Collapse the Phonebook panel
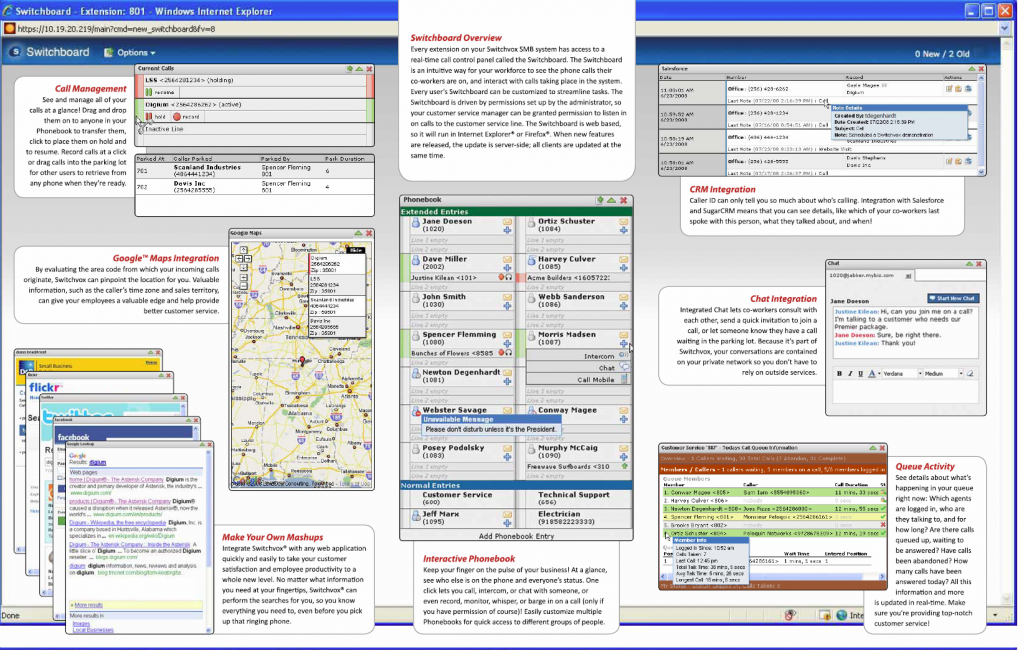The height and width of the screenshot is (650, 1024). 611,200
